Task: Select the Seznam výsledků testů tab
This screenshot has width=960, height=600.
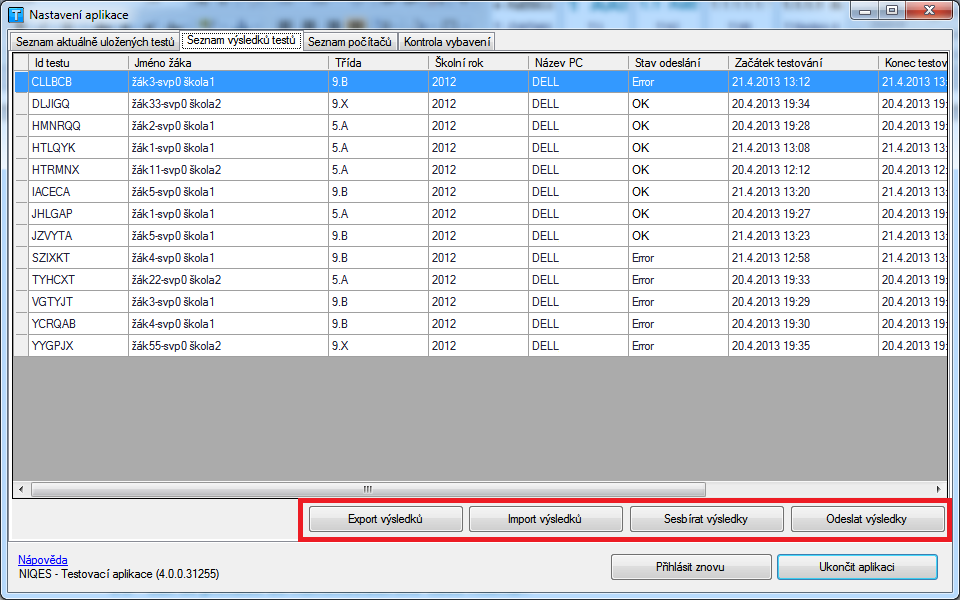Action: pyautogui.click(x=242, y=41)
